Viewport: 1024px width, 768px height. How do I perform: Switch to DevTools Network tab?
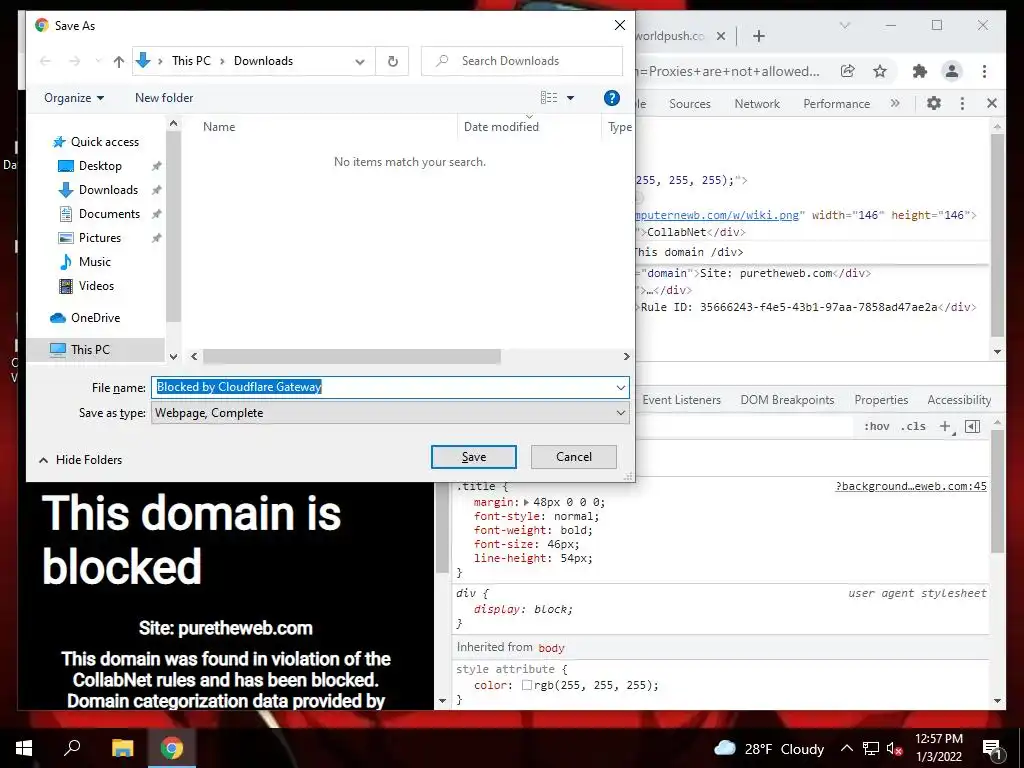pos(757,104)
